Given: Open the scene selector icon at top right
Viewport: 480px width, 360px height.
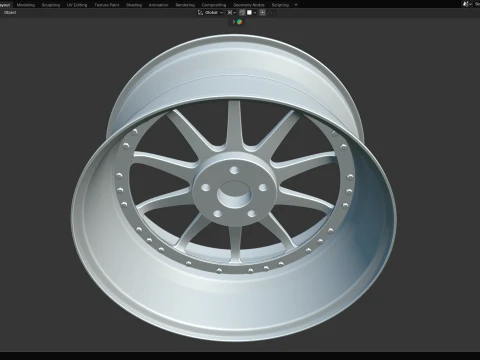Looking at the screenshot, I should point(466,4).
